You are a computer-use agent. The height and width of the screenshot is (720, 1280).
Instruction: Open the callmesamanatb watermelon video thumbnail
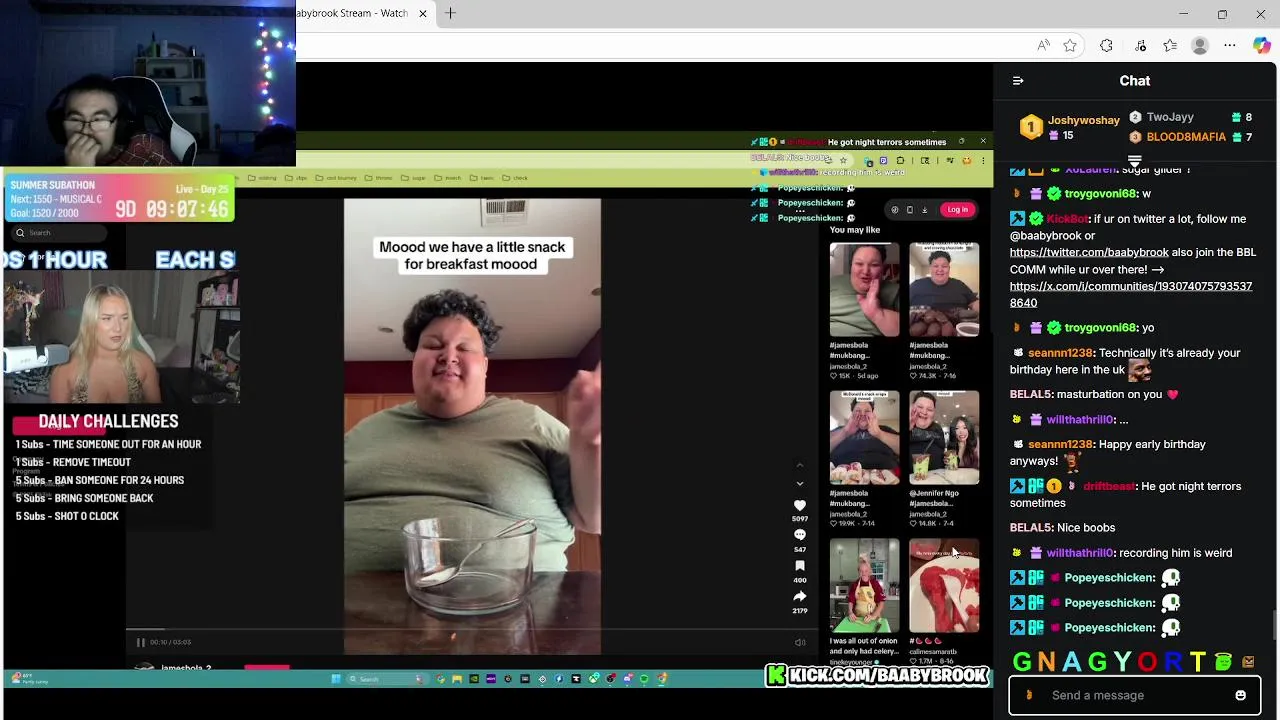944,586
